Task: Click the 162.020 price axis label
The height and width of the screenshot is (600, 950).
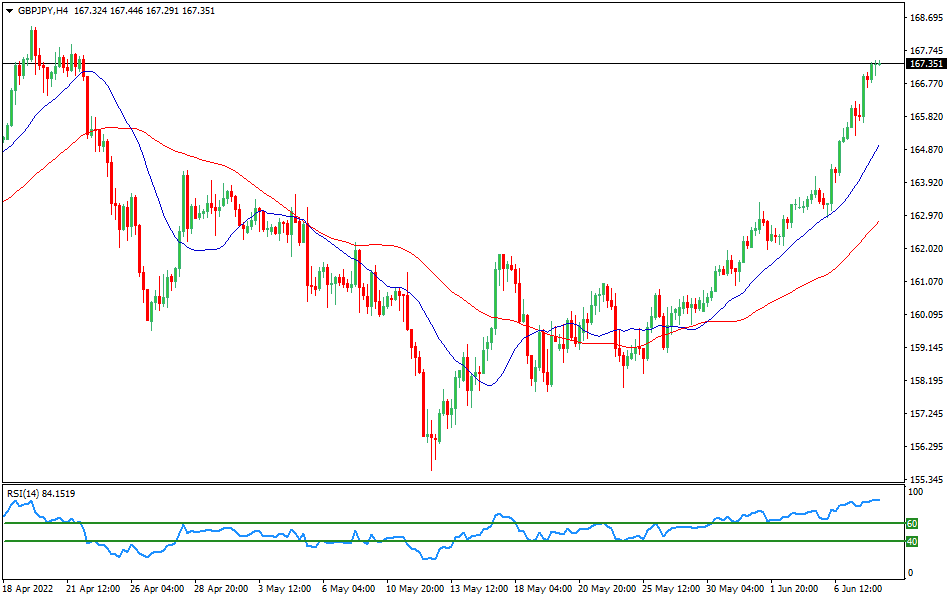Action: [x=926, y=249]
